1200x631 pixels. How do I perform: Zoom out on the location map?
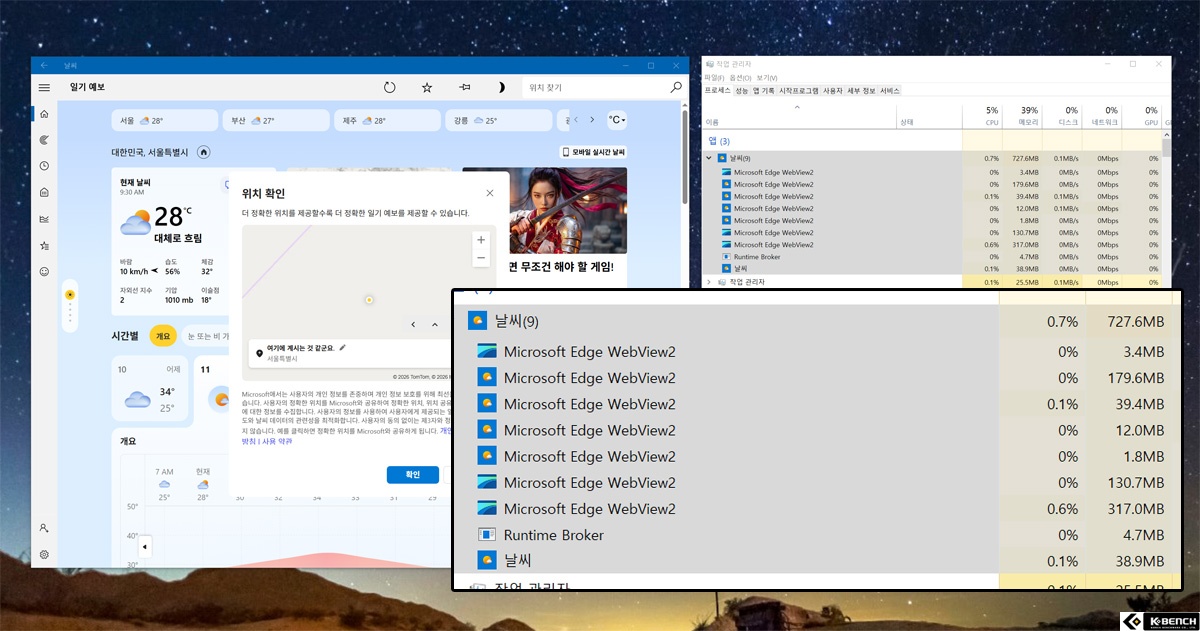(x=481, y=258)
